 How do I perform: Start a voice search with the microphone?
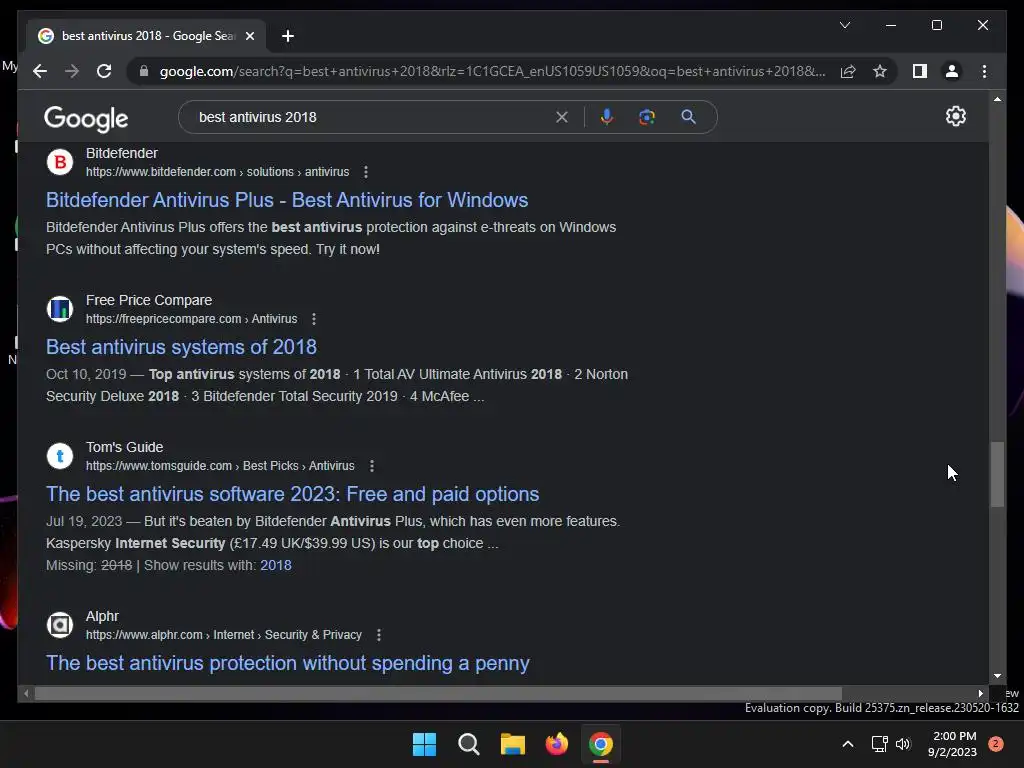607,117
